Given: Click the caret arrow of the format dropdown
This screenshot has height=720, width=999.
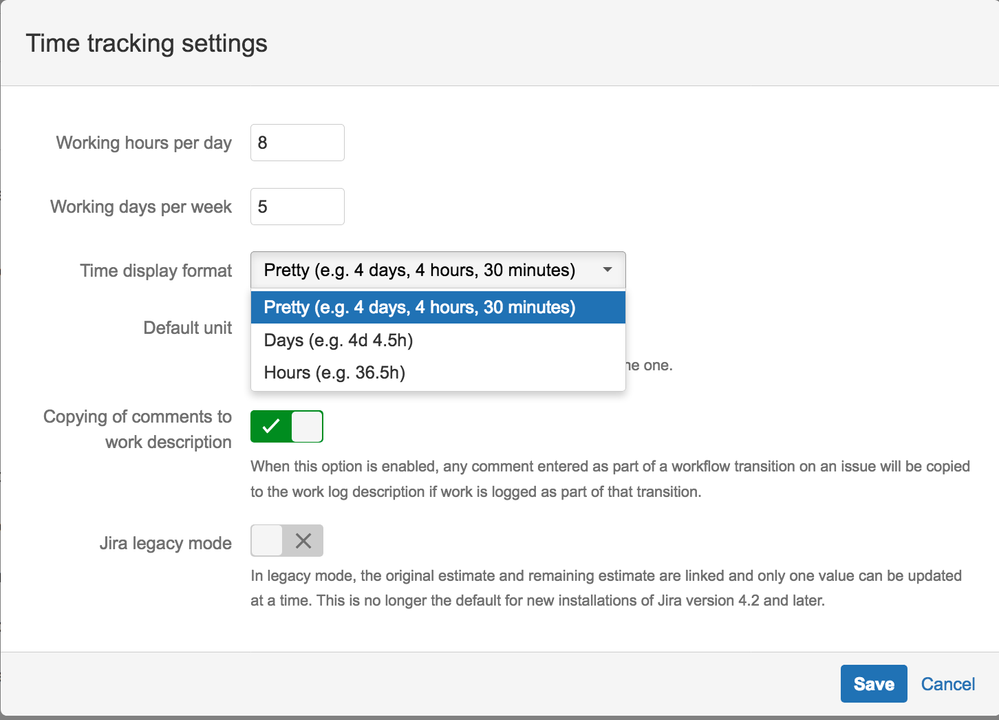Looking at the screenshot, I should point(607,270).
